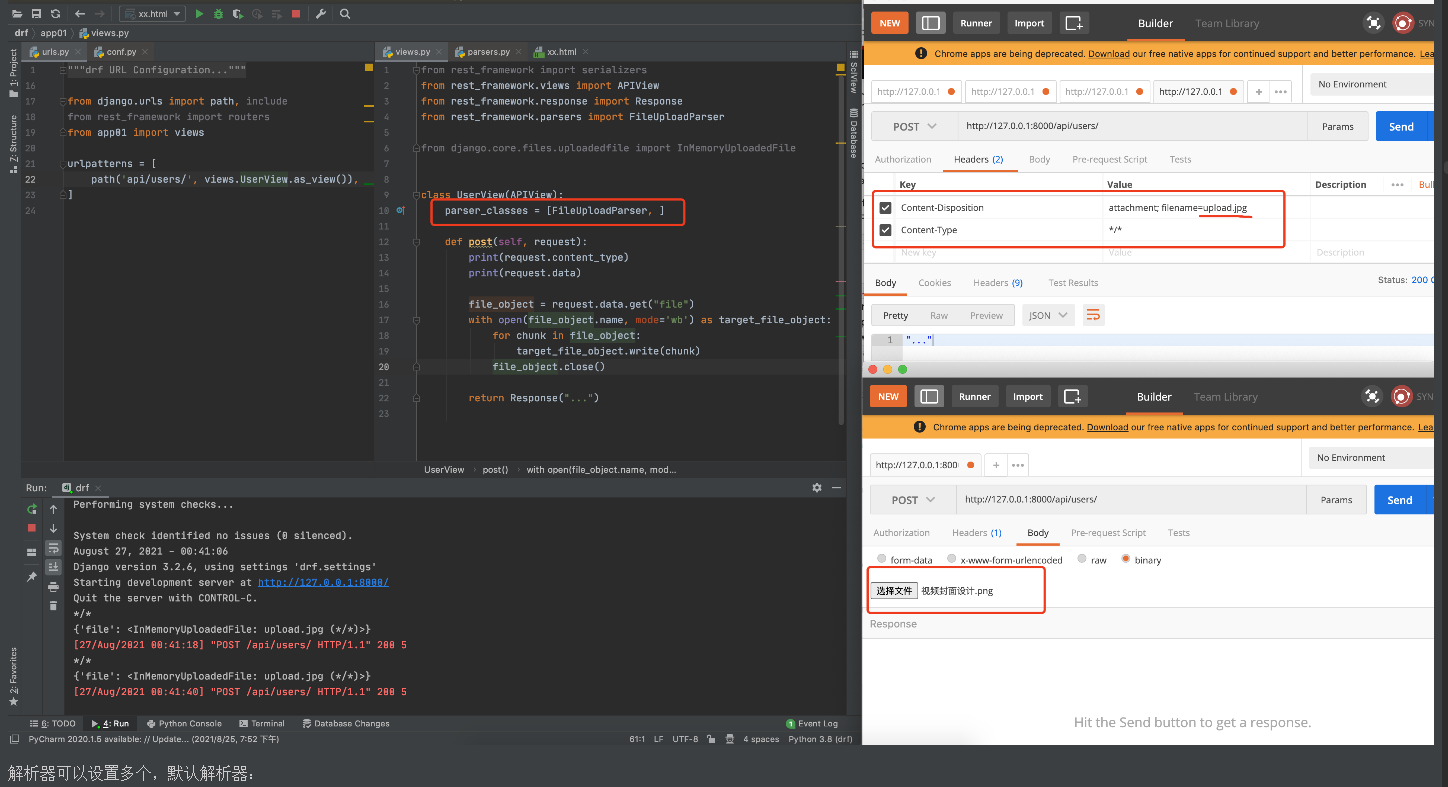Clear the run console with the trash icon
This screenshot has height=787, width=1448.
[53, 605]
